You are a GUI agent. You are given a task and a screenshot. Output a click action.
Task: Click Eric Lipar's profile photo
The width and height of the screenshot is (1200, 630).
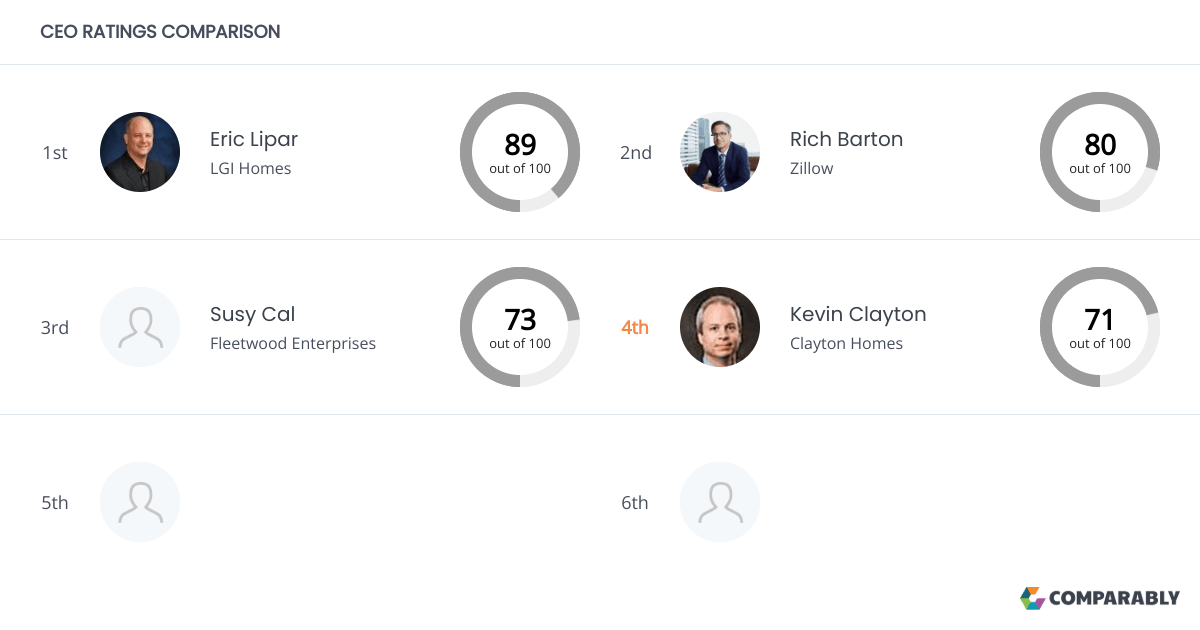140,152
